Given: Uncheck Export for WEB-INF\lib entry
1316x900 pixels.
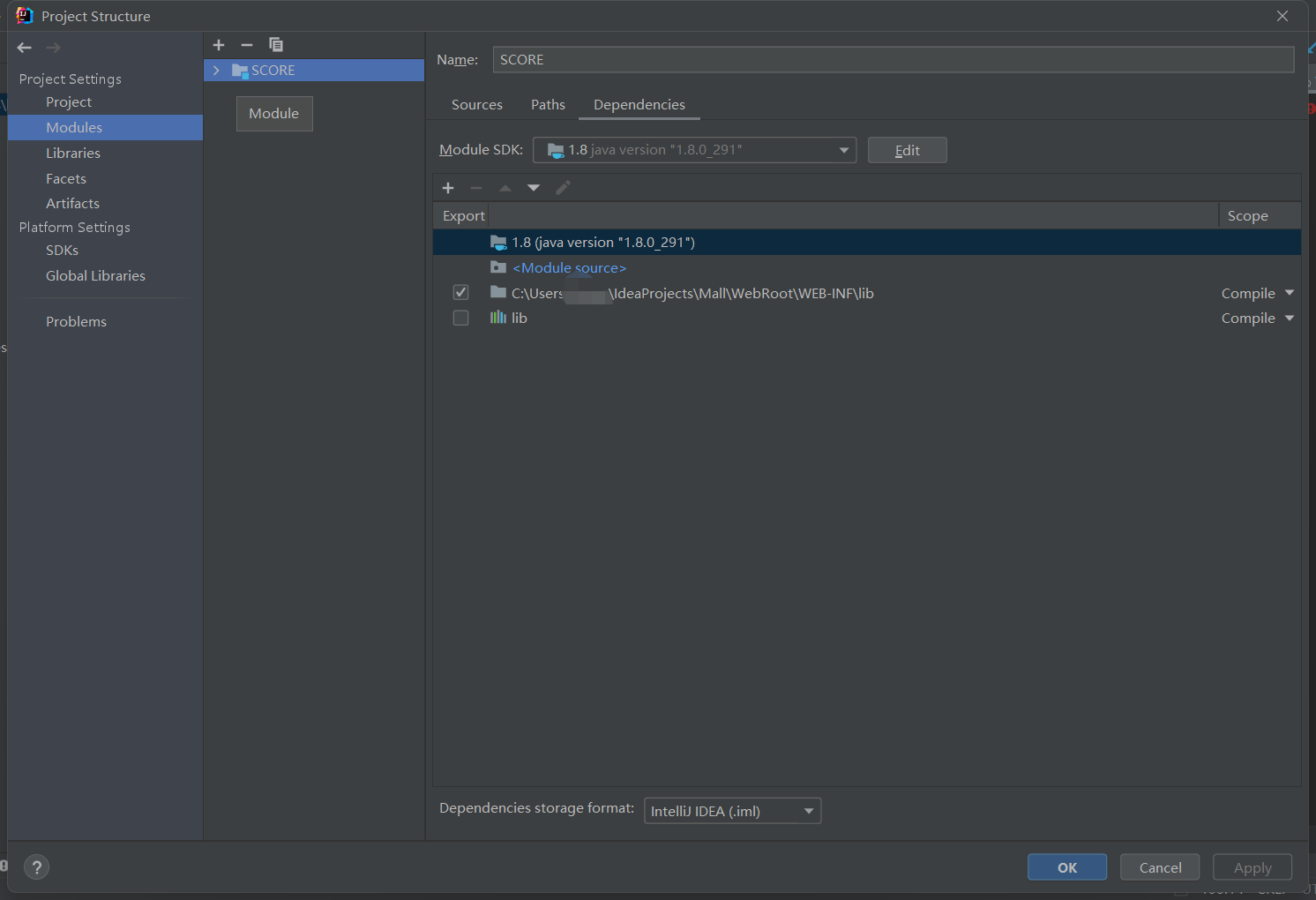Looking at the screenshot, I should click(460, 292).
